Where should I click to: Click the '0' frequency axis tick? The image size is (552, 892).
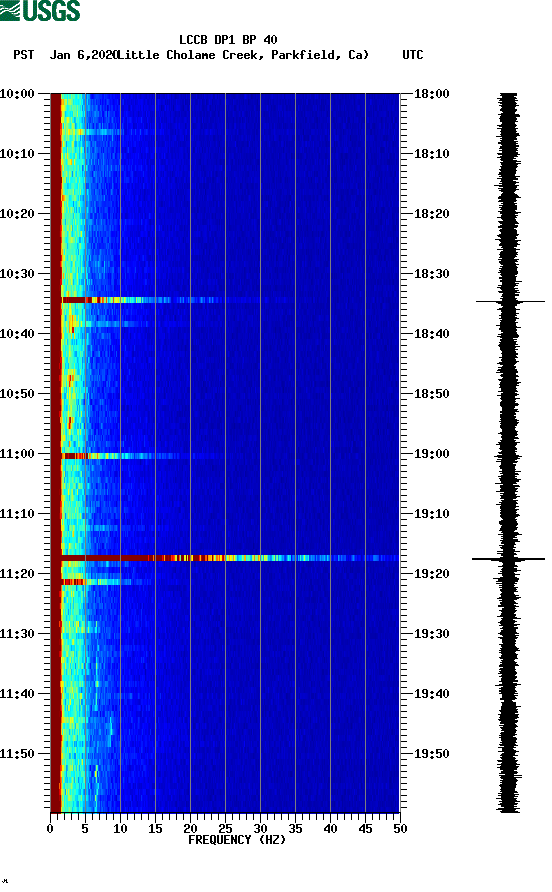point(50,829)
